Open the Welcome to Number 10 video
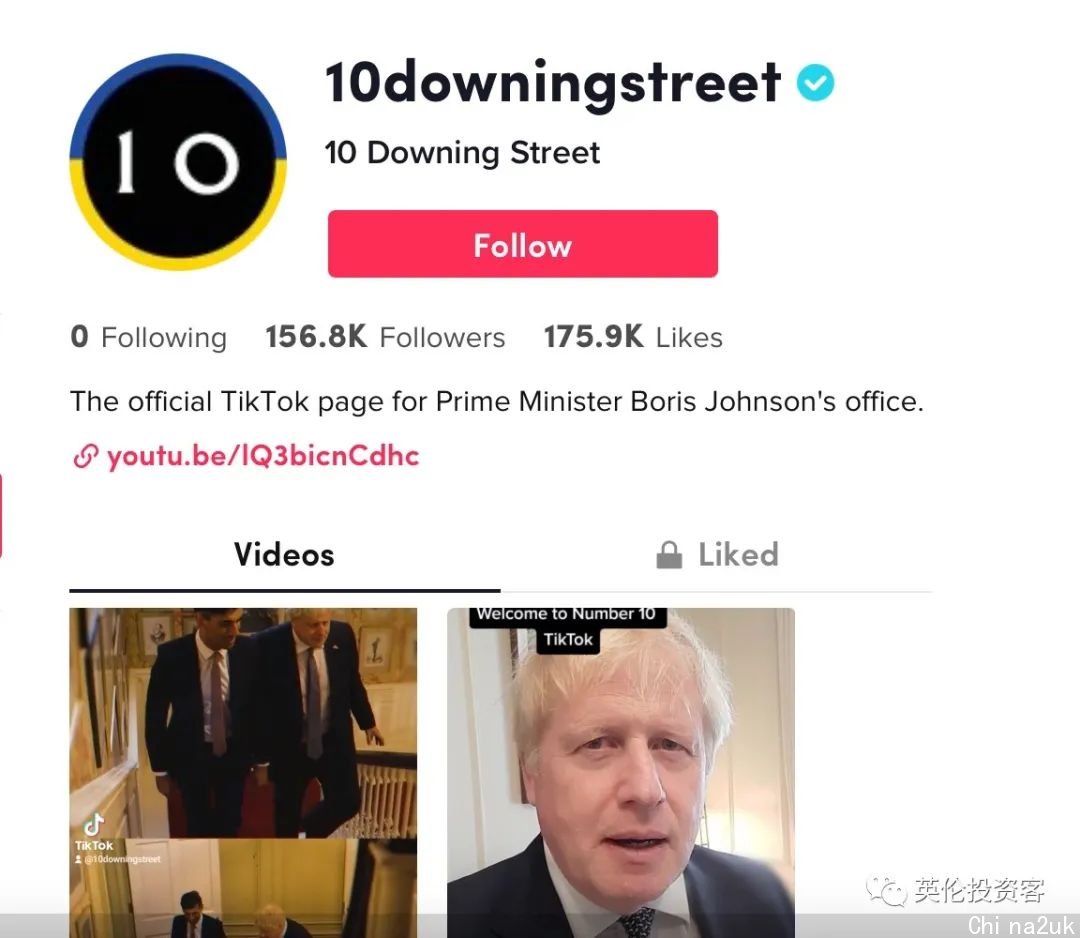The height and width of the screenshot is (938, 1080). [621, 772]
